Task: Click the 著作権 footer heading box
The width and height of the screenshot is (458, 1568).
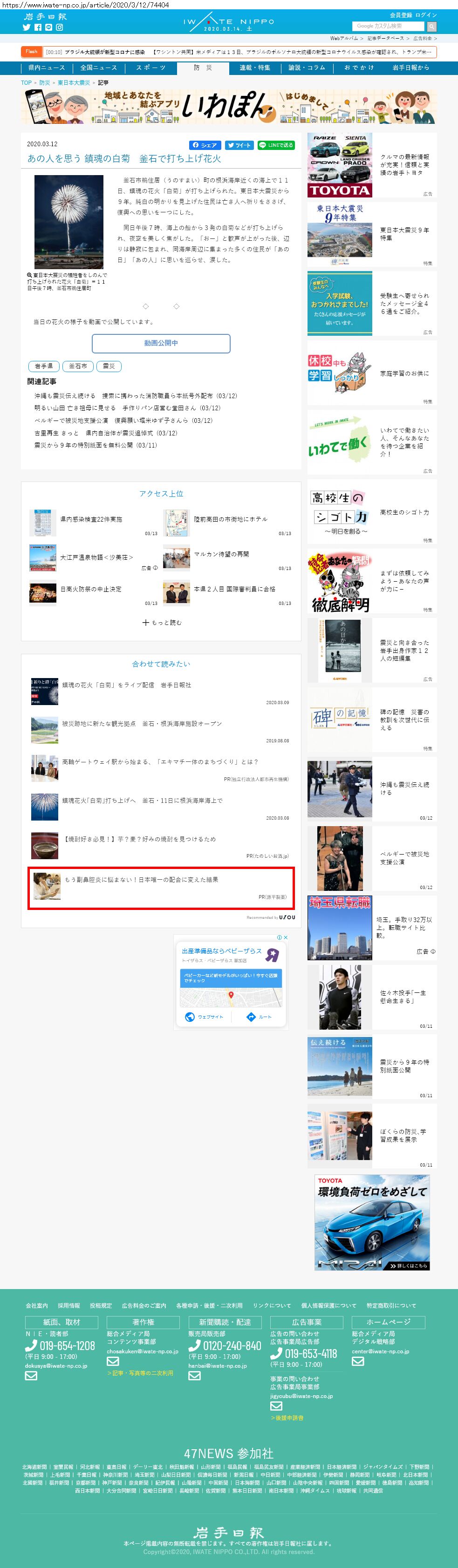Action: click(x=143, y=1322)
